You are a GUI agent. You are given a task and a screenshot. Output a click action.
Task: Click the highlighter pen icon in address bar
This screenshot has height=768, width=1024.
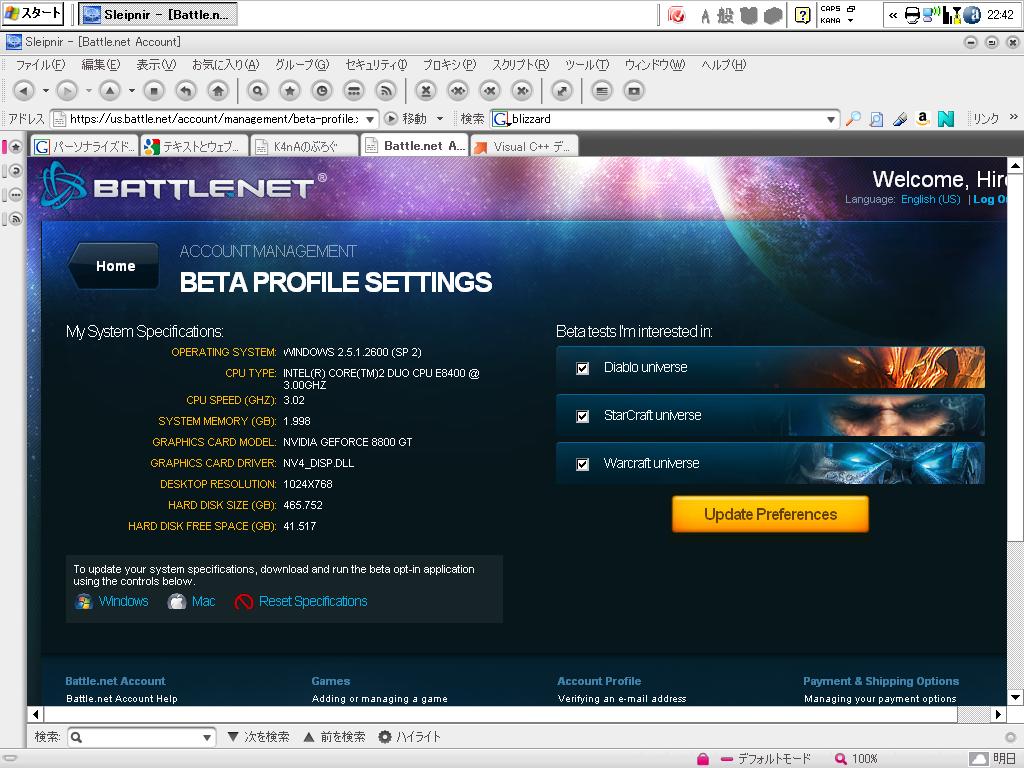[900, 119]
